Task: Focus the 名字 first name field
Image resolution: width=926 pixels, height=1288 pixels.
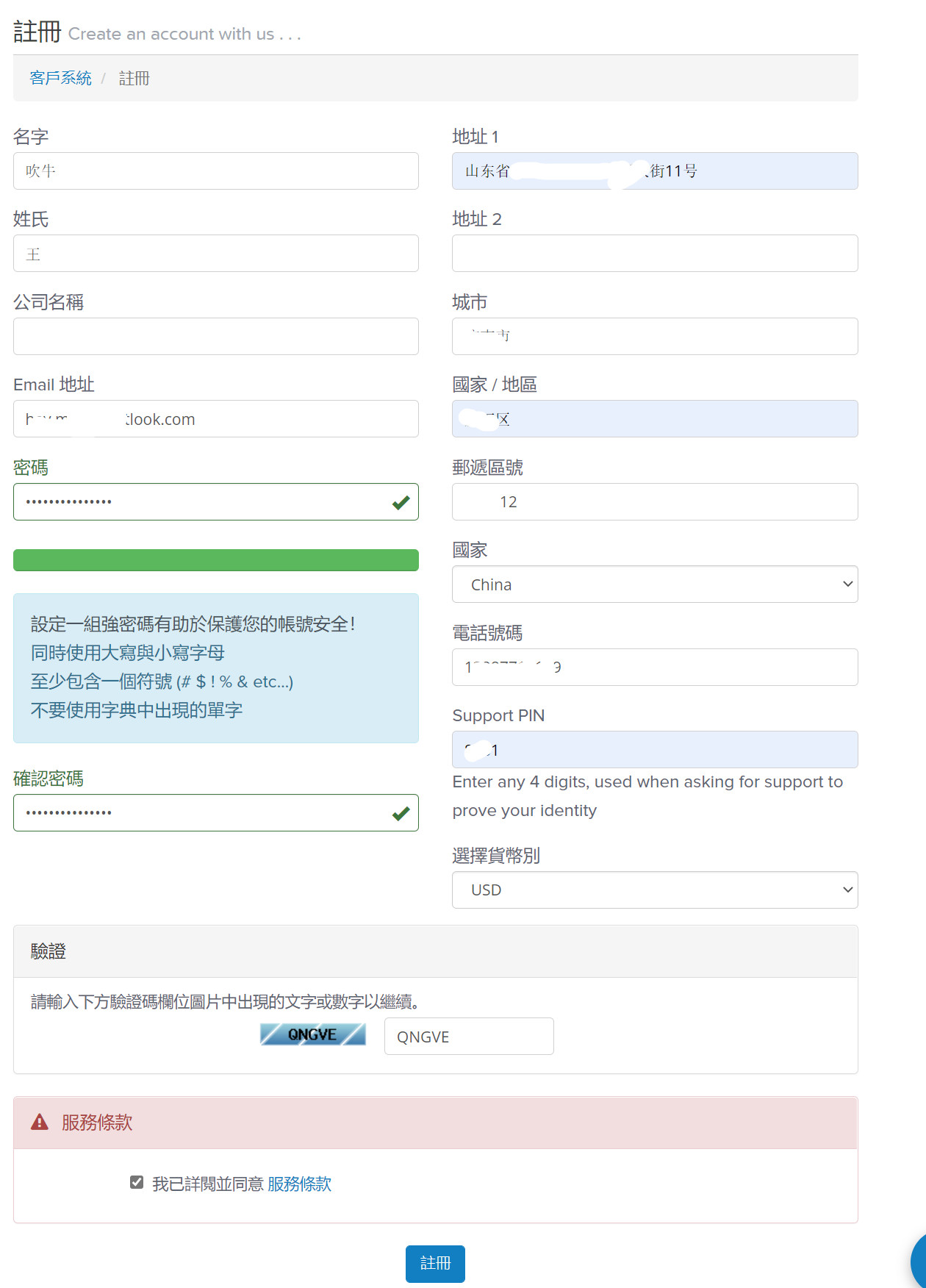Action: [215, 171]
